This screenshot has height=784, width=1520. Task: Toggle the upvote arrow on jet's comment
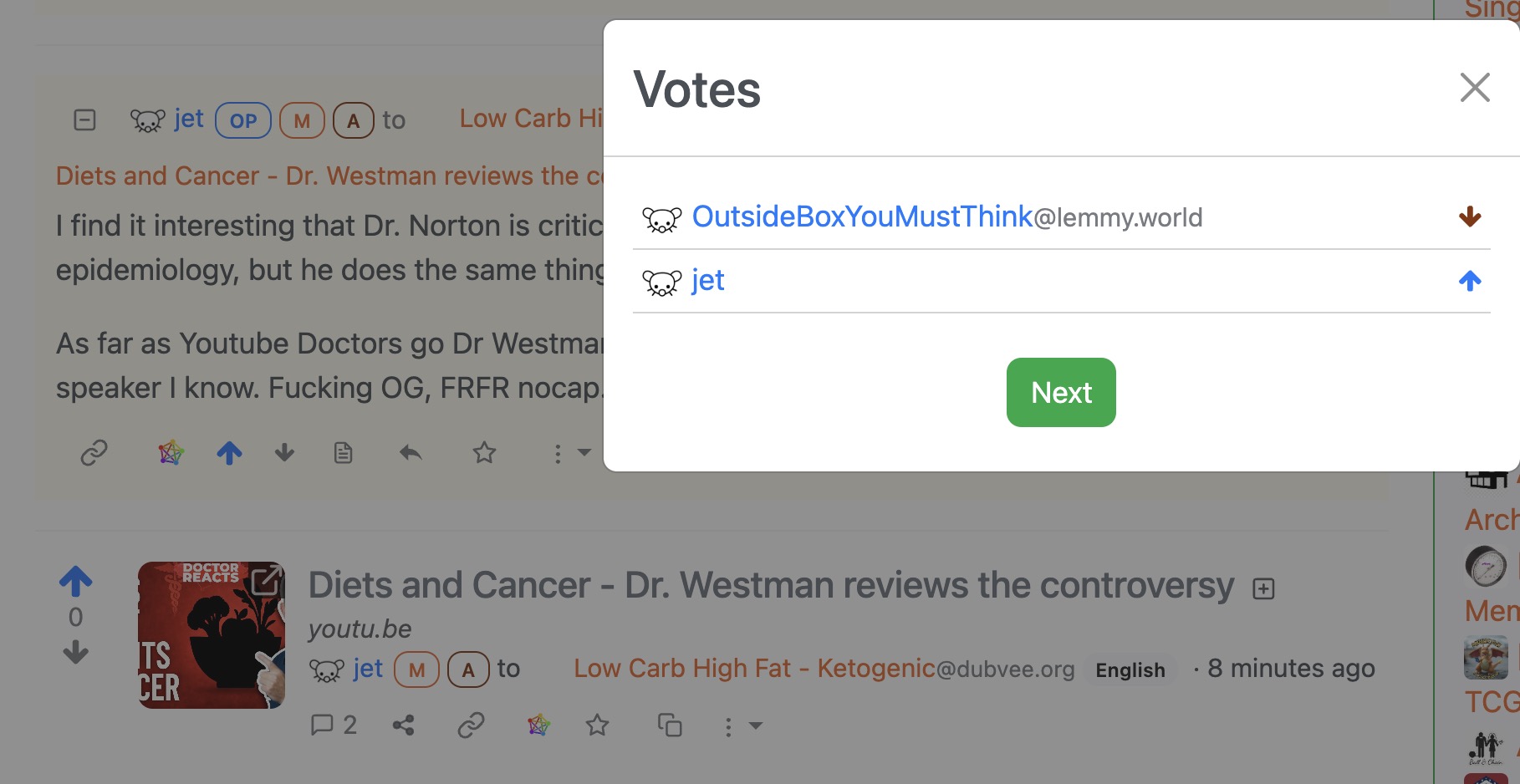[229, 453]
